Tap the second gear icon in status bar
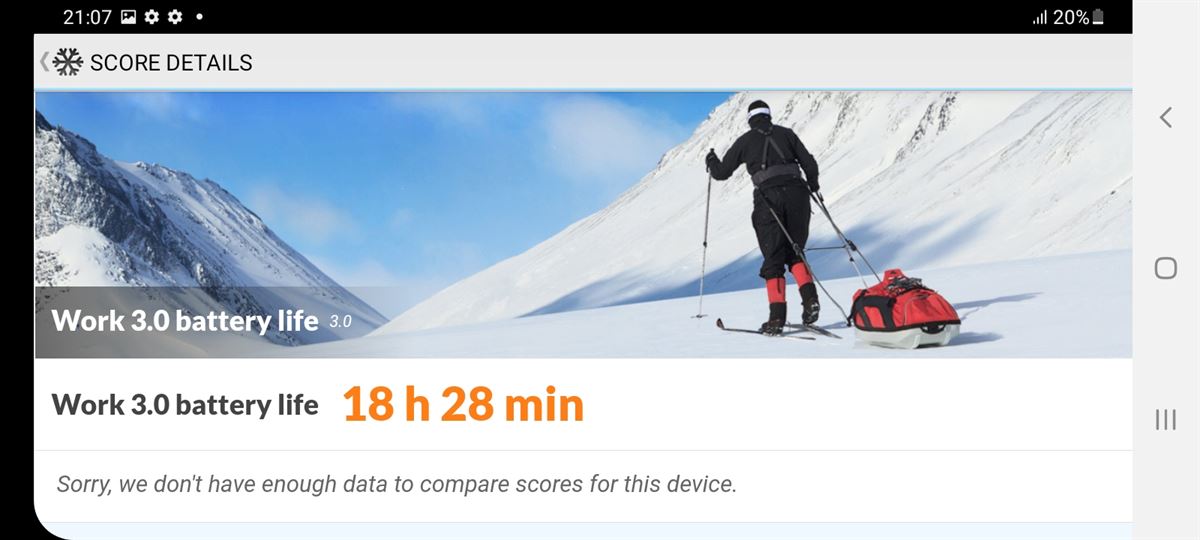Screen dimensions: 1200x540 tap(175, 17)
